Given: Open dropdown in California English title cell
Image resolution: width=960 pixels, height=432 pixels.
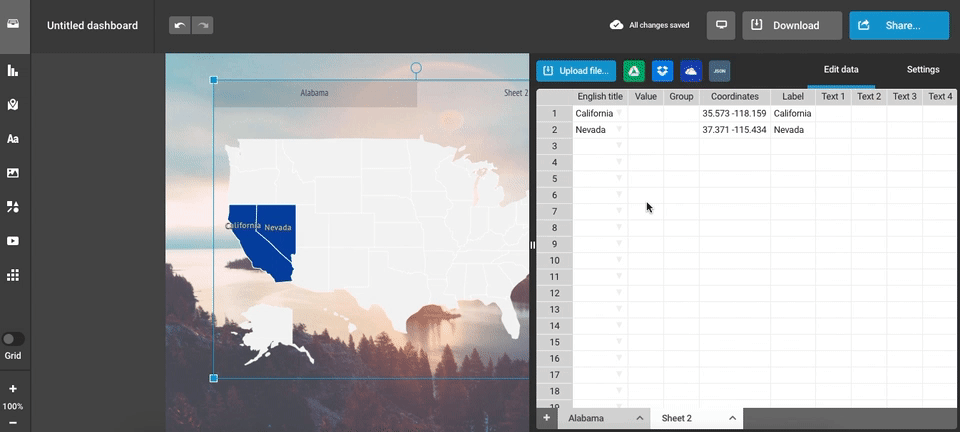Looking at the screenshot, I should [x=619, y=114].
